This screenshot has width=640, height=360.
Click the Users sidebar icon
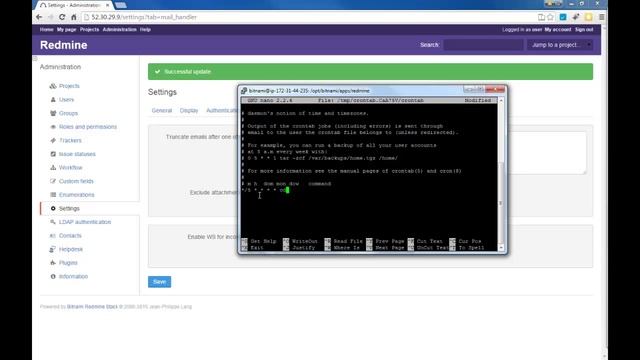click(53, 100)
